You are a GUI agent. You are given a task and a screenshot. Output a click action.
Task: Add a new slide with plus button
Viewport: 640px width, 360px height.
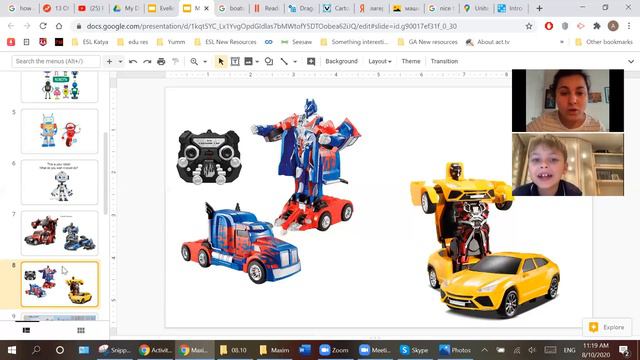[109, 62]
